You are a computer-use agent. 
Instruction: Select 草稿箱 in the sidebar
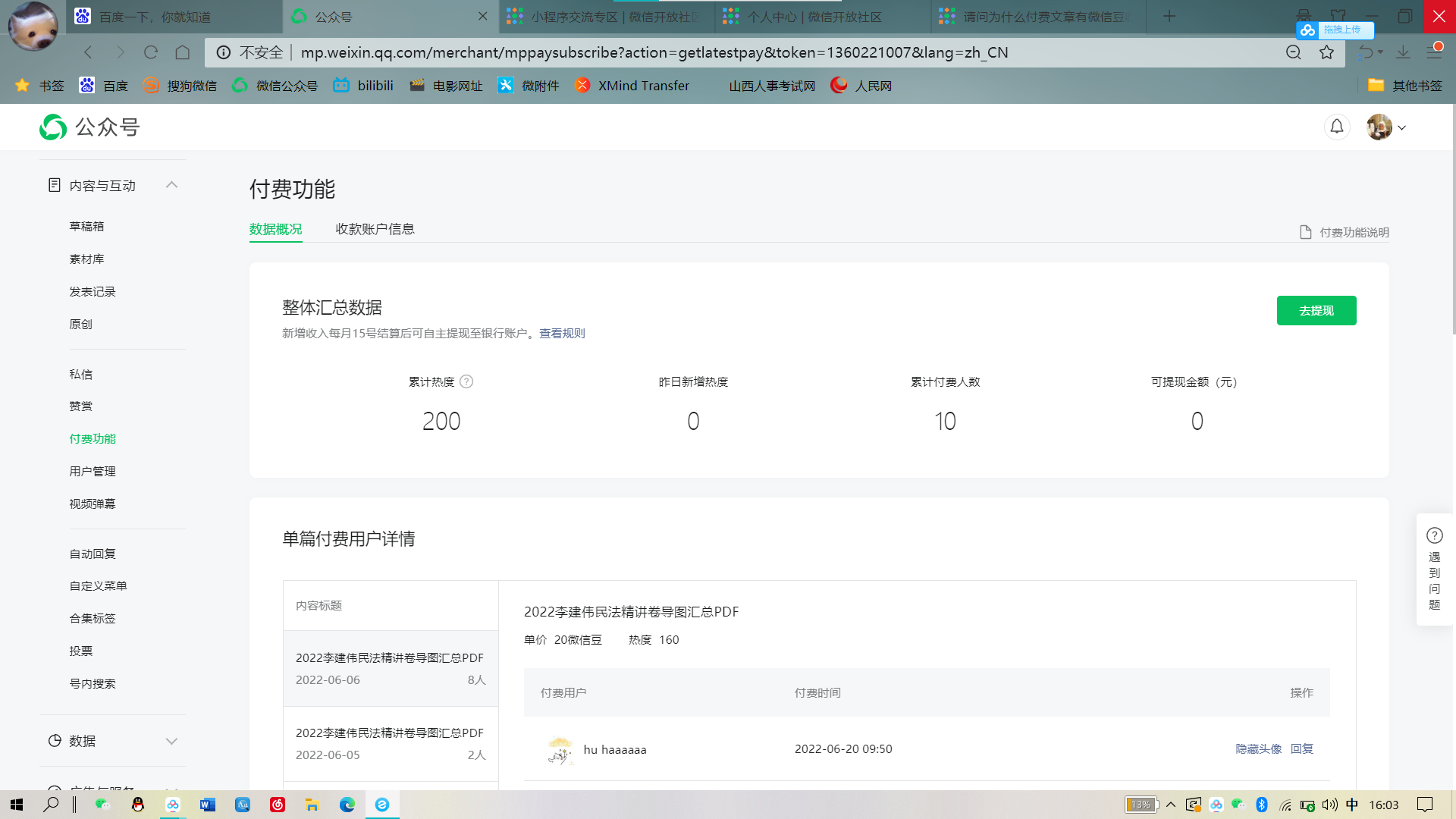86,226
